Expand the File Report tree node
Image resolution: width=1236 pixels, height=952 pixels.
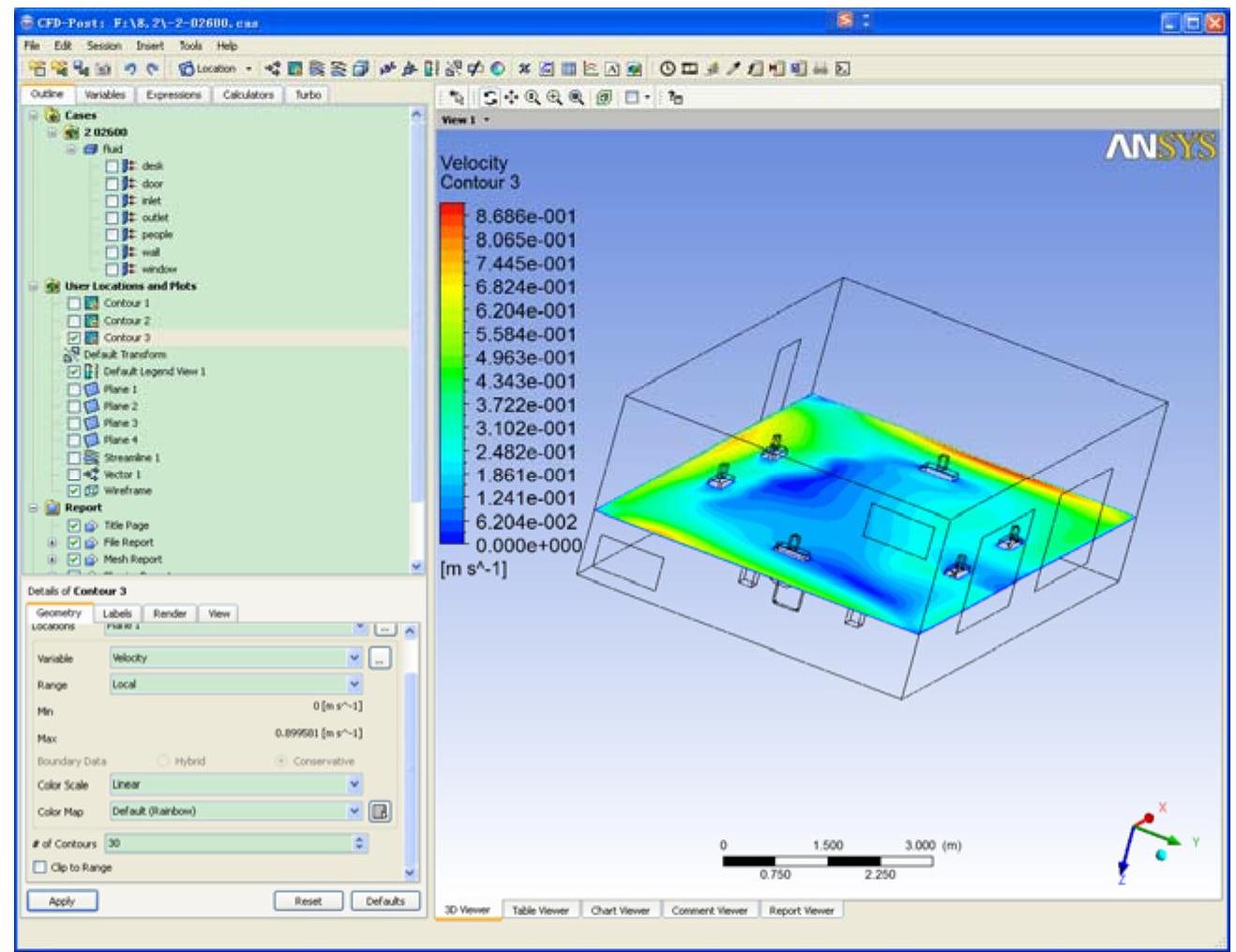53,542
